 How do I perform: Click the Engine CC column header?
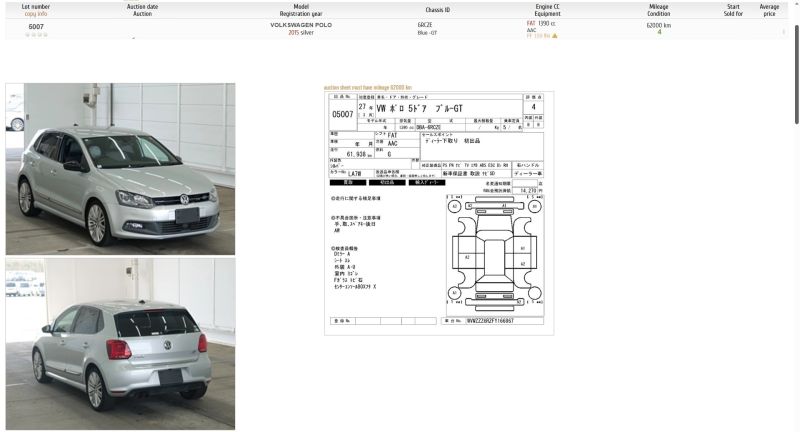coord(547,7)
